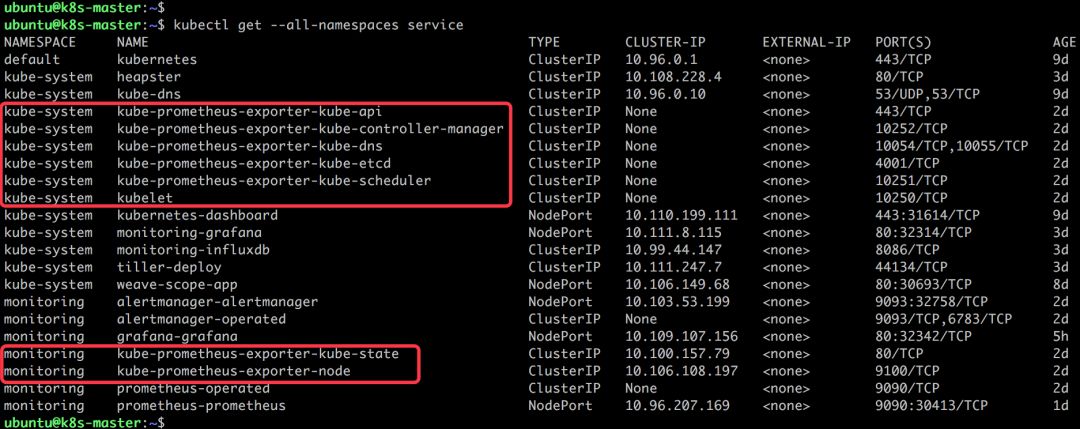Click the EXTERNAL-IP column header
Screen dimensions: 1080x429
pyautogui.click(x=807, y=42)
